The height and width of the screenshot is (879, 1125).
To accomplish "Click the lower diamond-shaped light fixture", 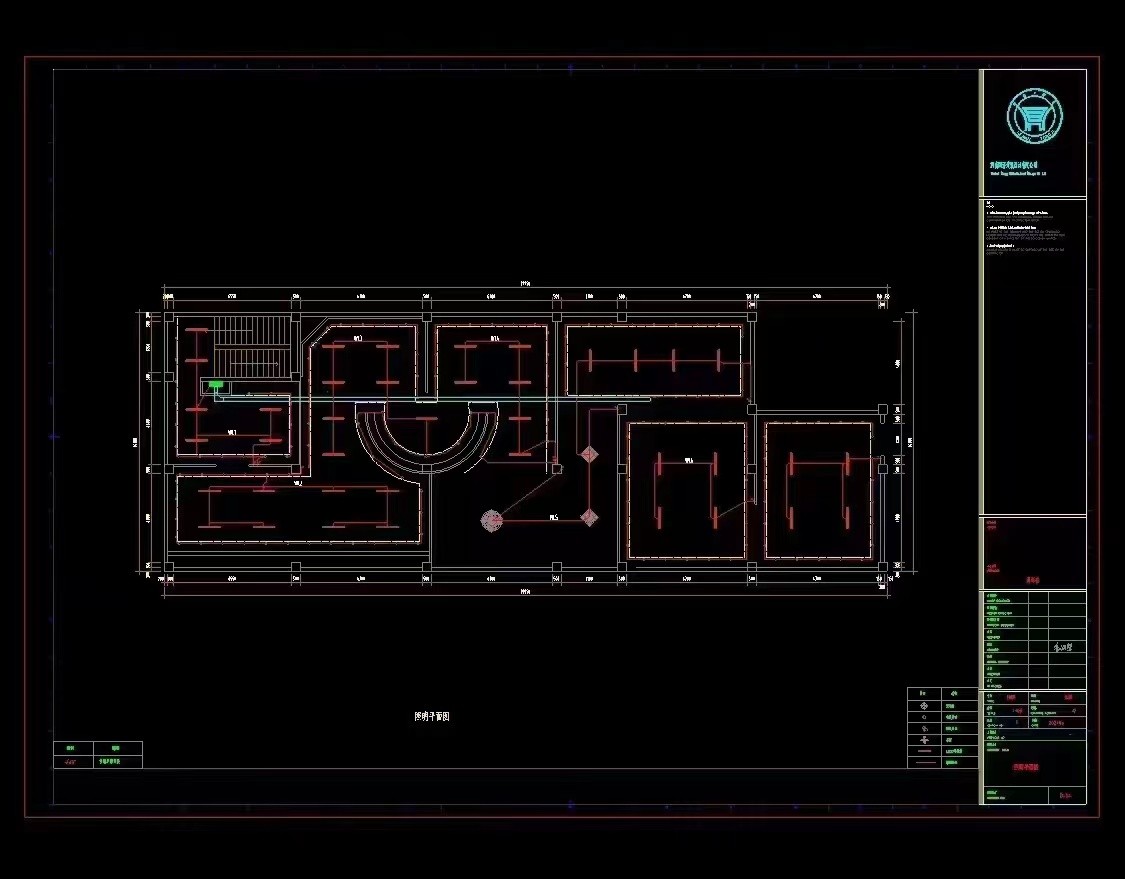I will (590, 517).
